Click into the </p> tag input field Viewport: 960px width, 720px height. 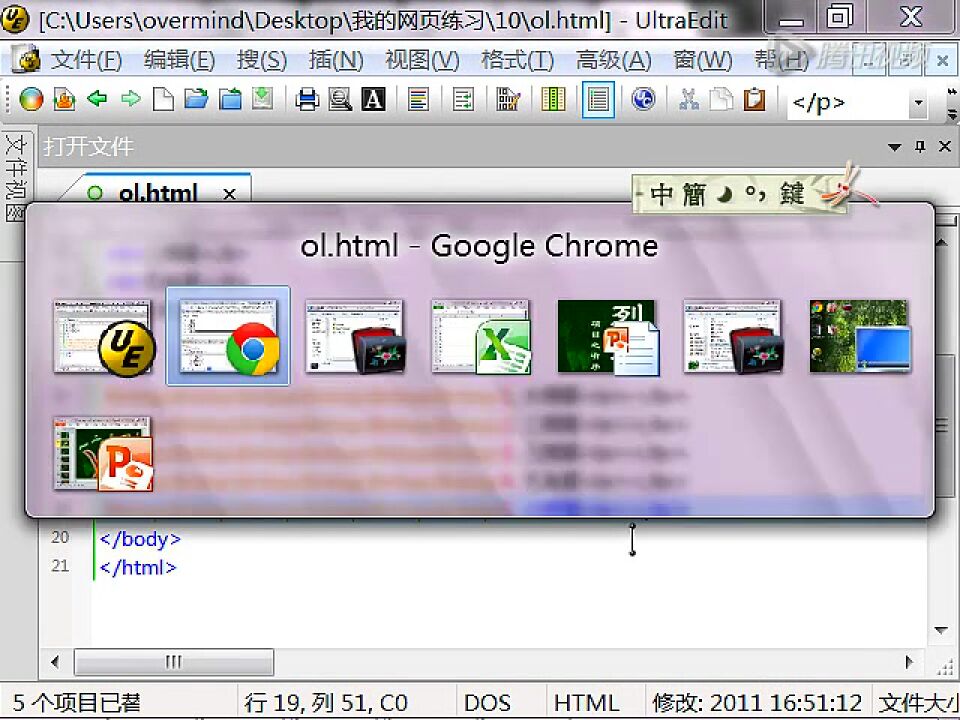(848, 102)
